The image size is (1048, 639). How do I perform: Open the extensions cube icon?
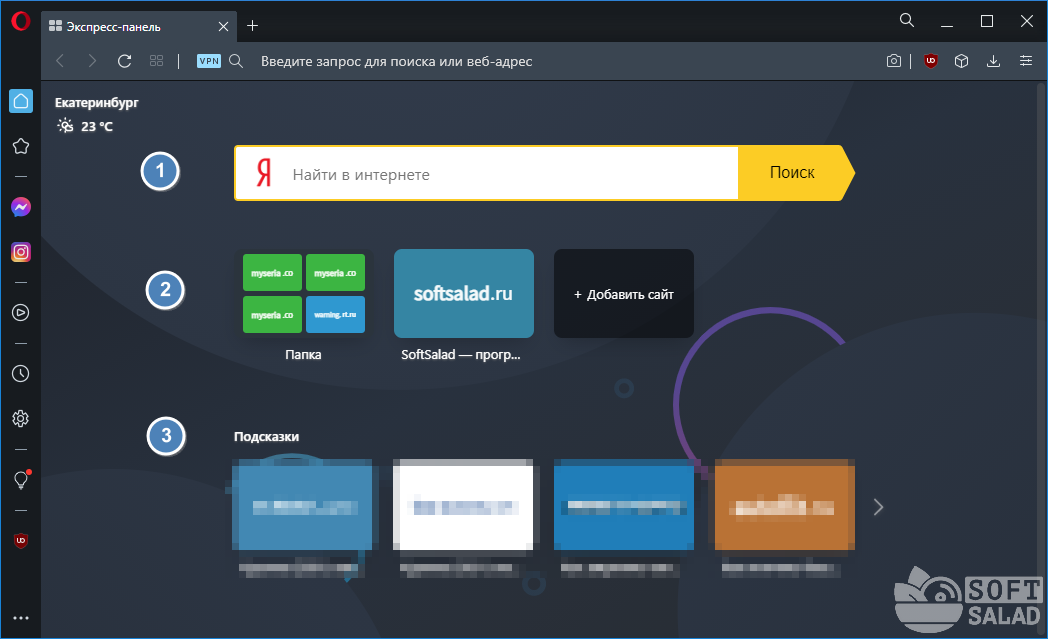coord(961,61)
